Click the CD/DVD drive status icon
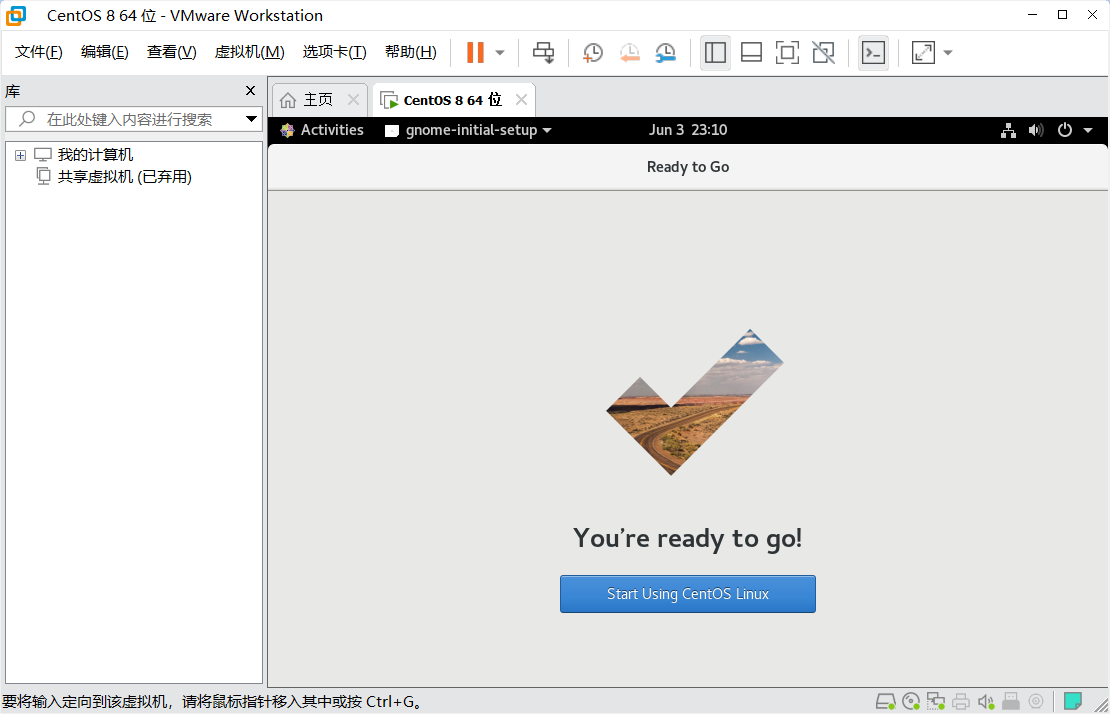The image size is (1110, 714). click(x=911, y=701)
